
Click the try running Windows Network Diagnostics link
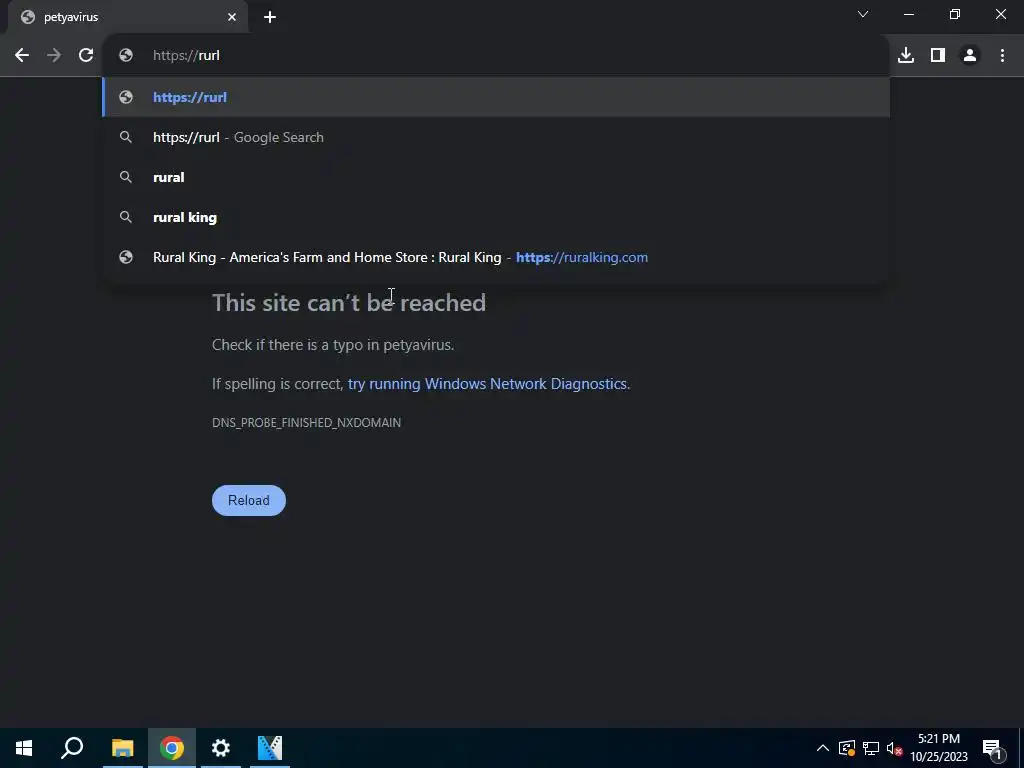tap(487, 383)
